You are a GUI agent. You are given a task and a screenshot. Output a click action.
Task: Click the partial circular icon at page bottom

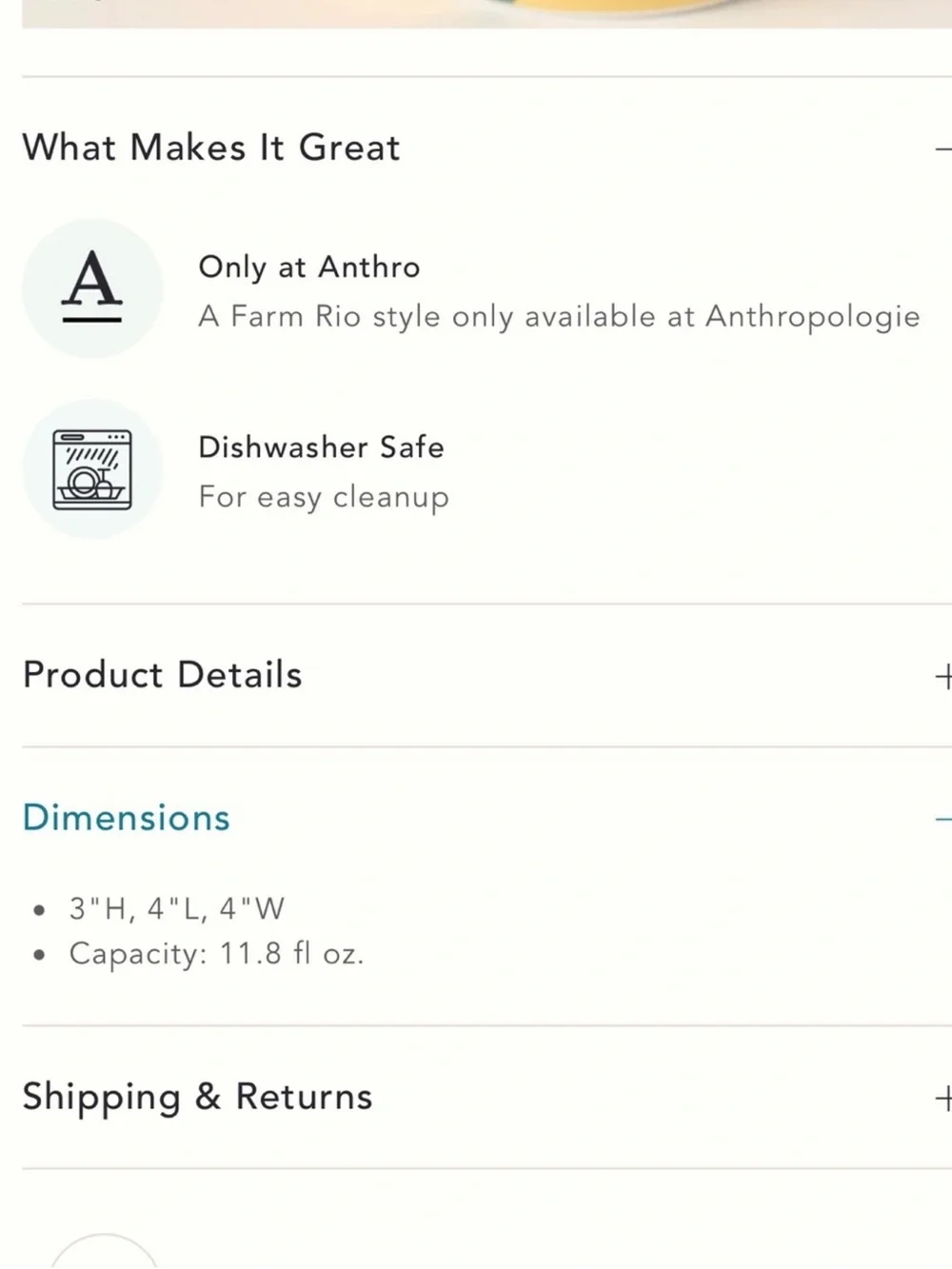click(x=103, y=1251)
